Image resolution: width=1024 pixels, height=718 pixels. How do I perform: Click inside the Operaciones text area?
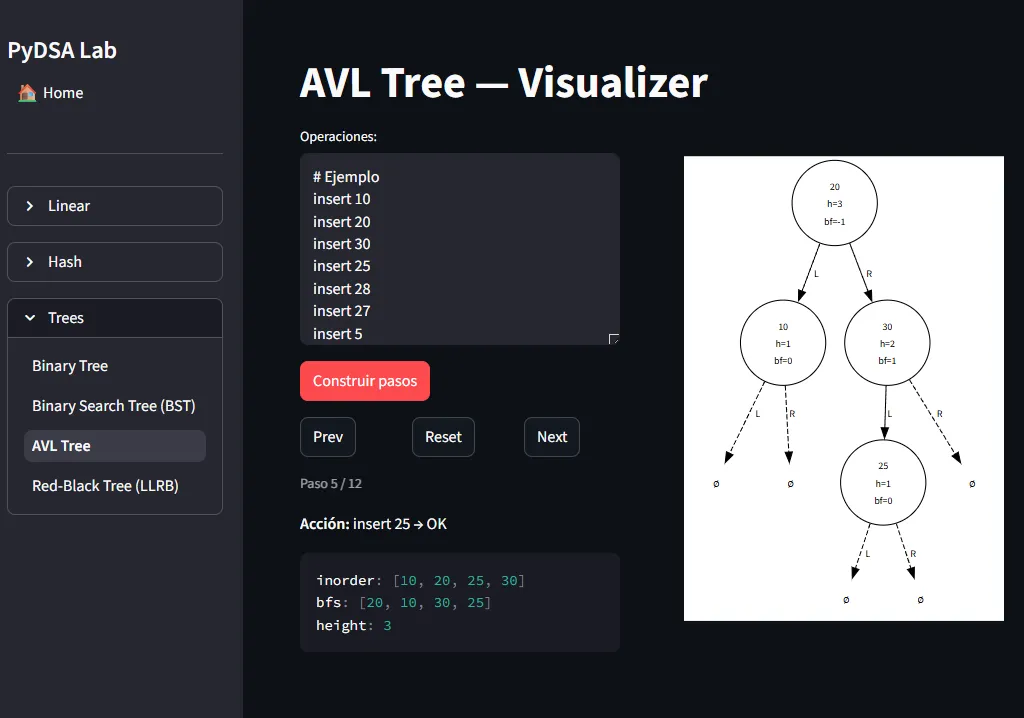[460, 248]
